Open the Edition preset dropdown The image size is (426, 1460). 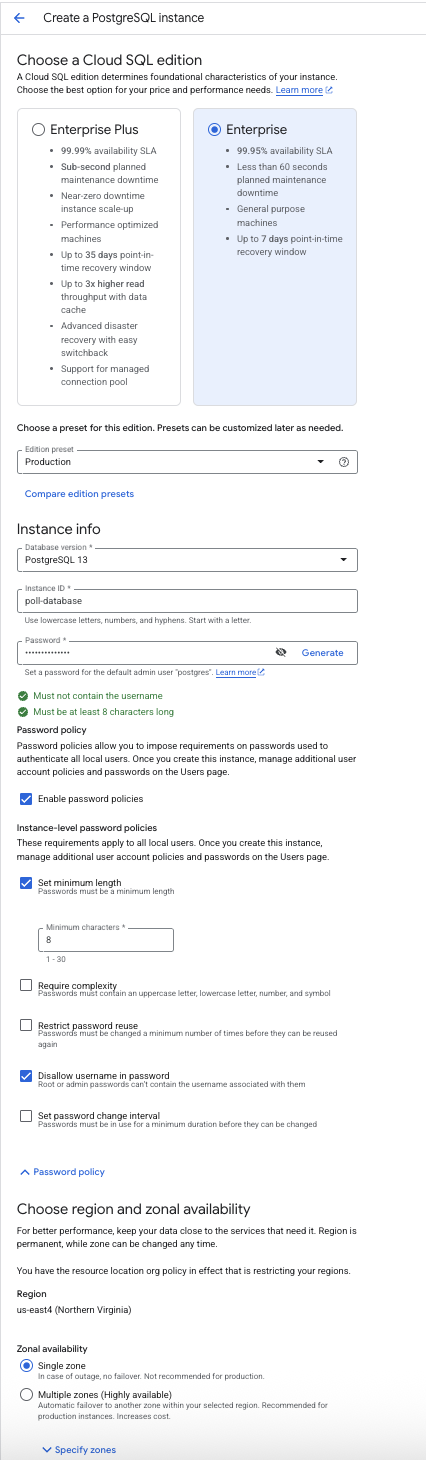[187, 462]
